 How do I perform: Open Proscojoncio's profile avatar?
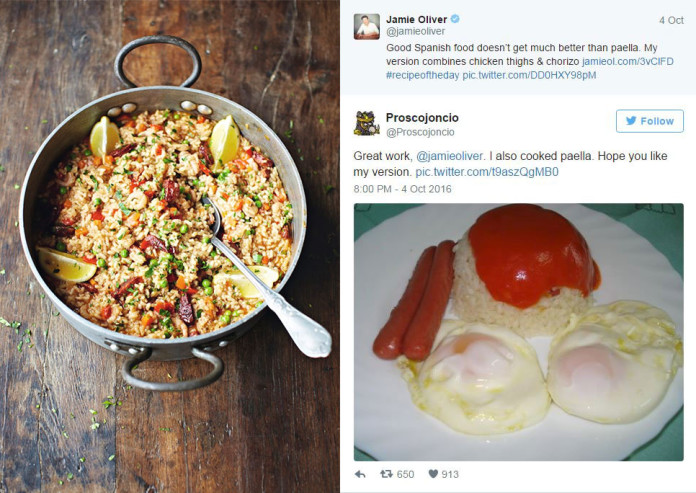click(367, 123)
